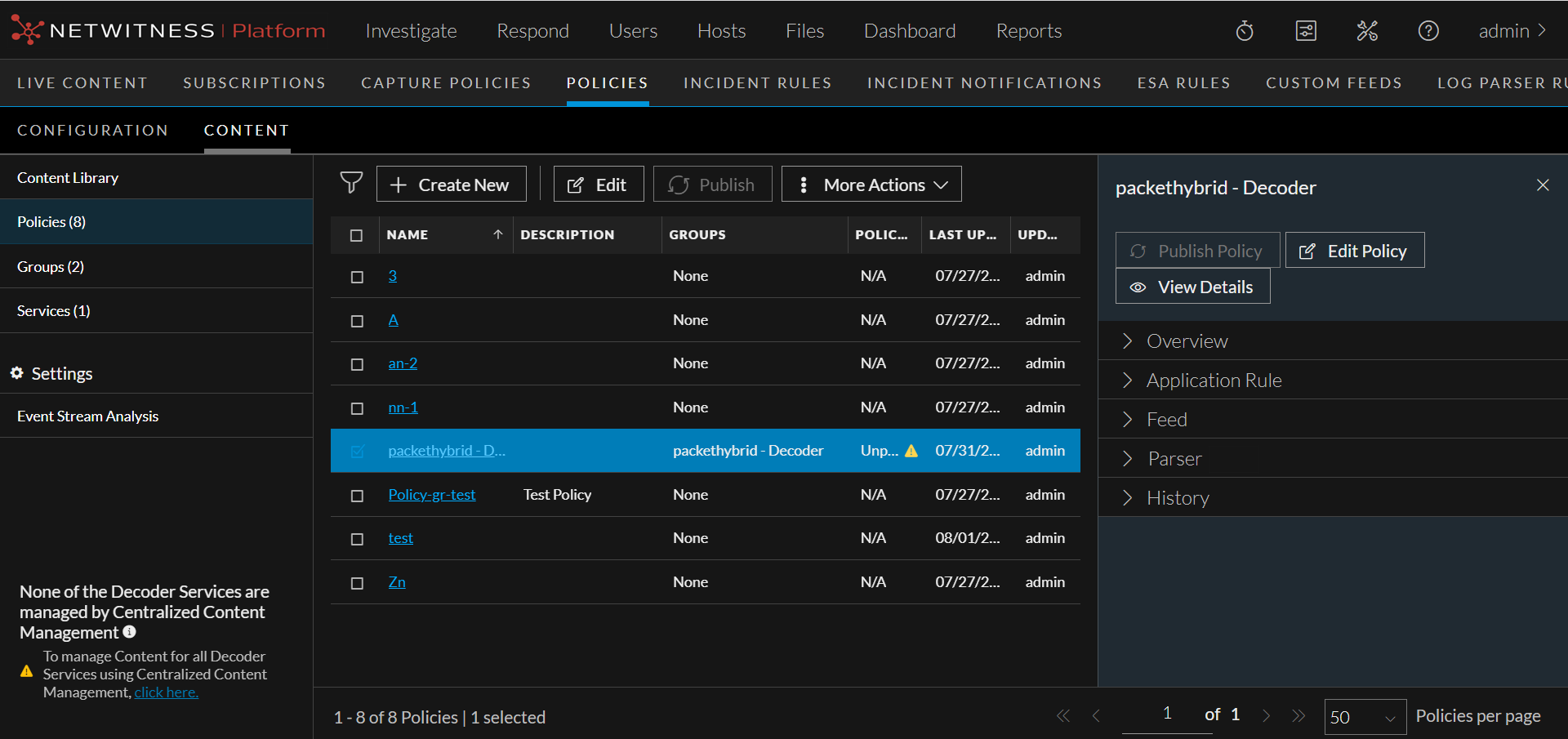Switch to the Incident Rules tab
The height and width of the screenshot is (739, 1568).
tap(757, 83)
